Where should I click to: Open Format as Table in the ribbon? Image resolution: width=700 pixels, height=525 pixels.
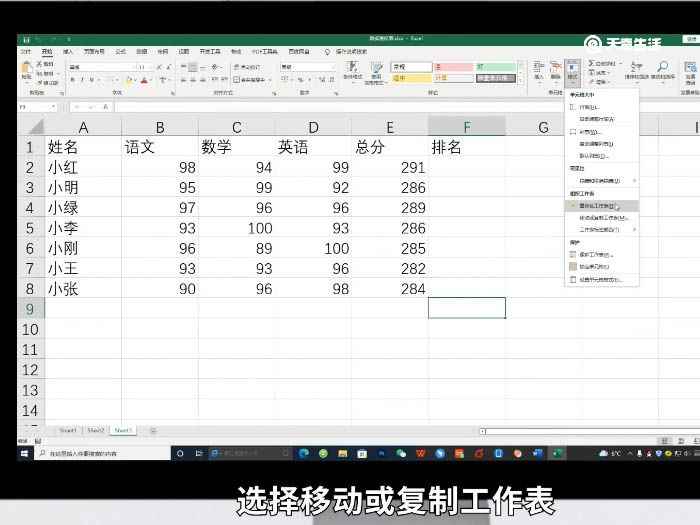pyautogui.click(x=376, y=73)
